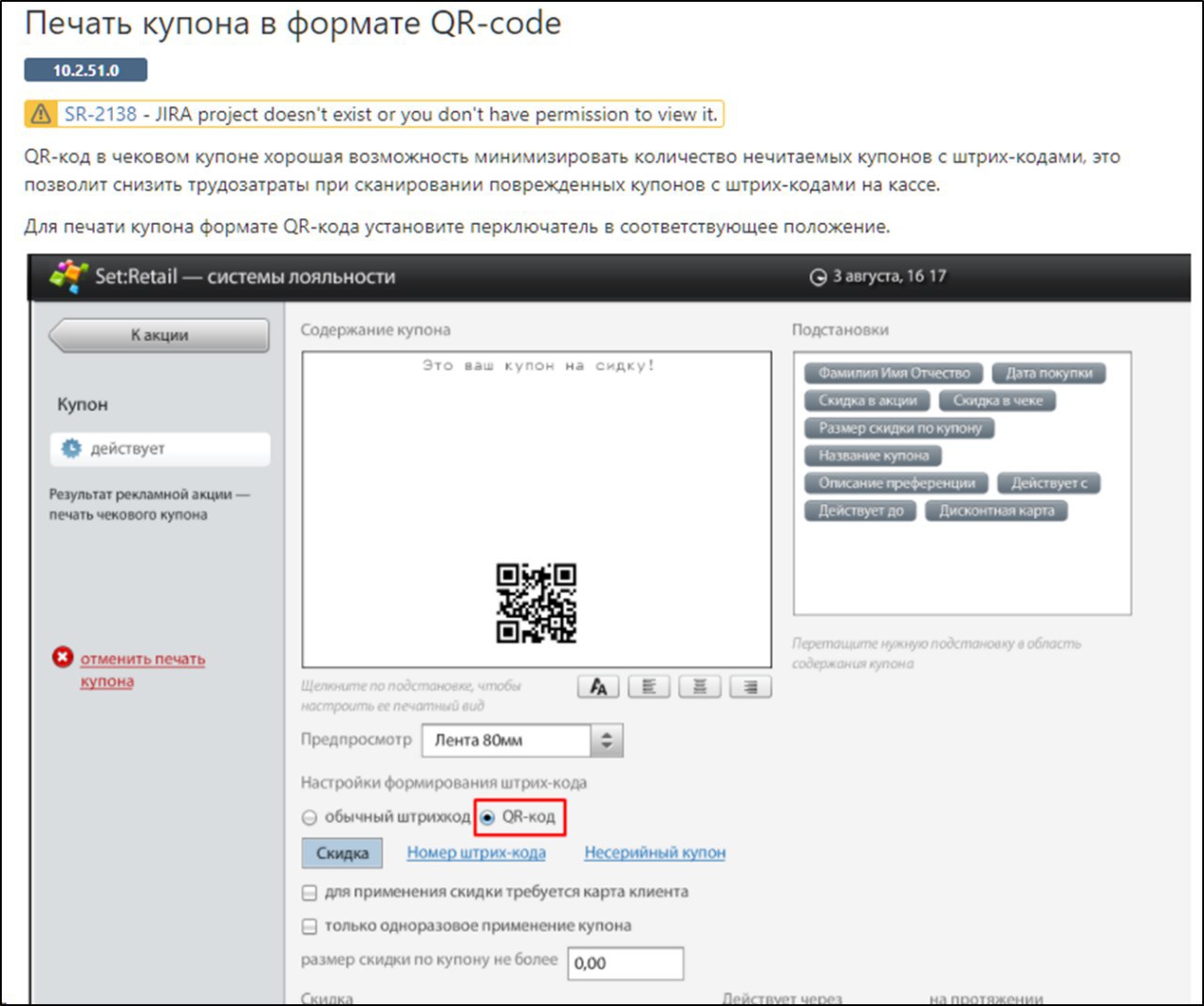Viewport: 1204px width, 1006px height.
Task: Click the Настройки формирования штрих-кода label
Action: 444,783
